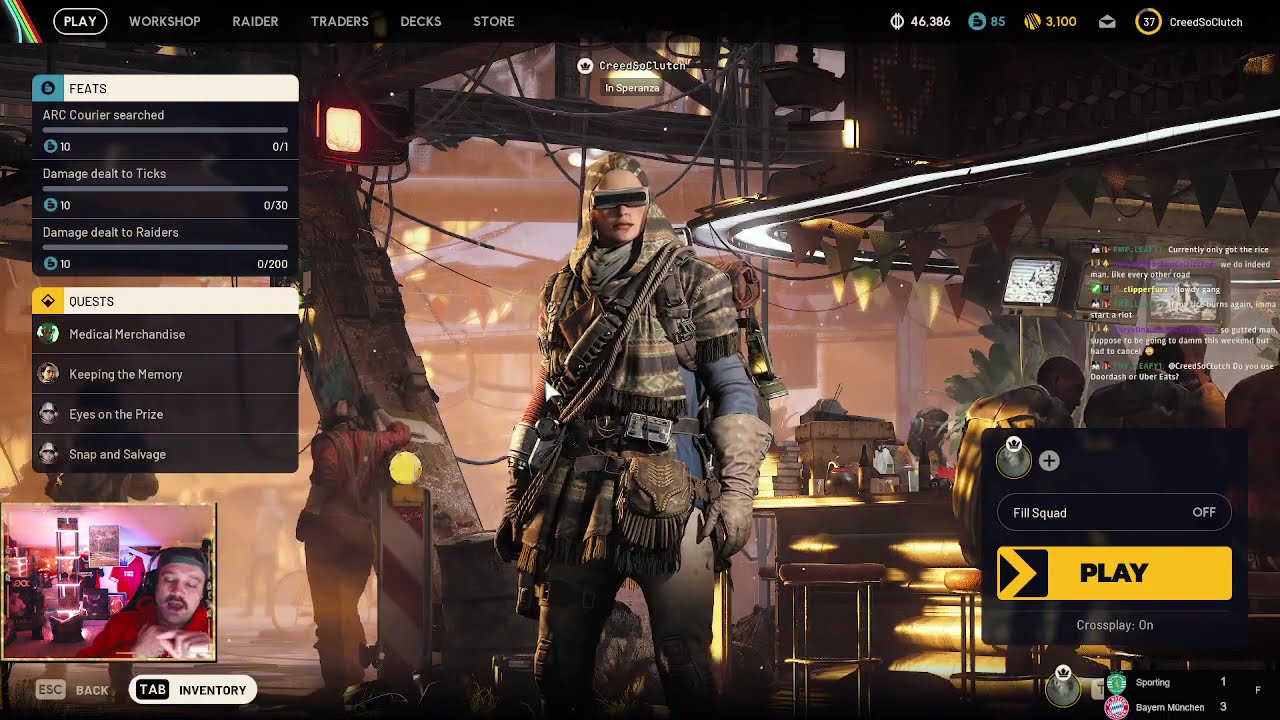The width and height of the screenshot is (1280, 720).
Task: Click the "Bayern München" team name
Action: pyautogui.click(x=1169, y=708)
